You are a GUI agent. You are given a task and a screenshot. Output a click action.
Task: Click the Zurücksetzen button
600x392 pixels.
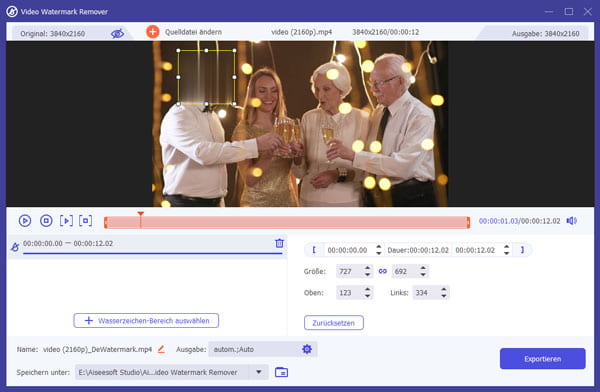[x=334, y=323]
